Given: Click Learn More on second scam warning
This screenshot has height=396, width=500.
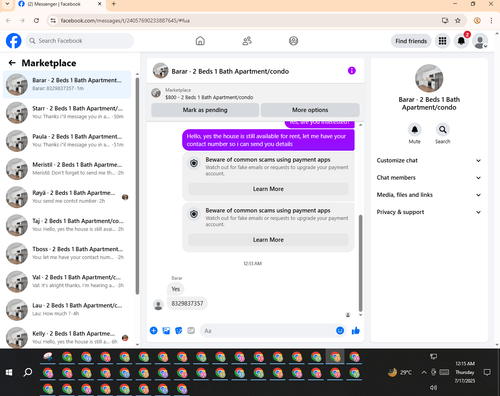Looking at the screenshot, I should [268, 240].
